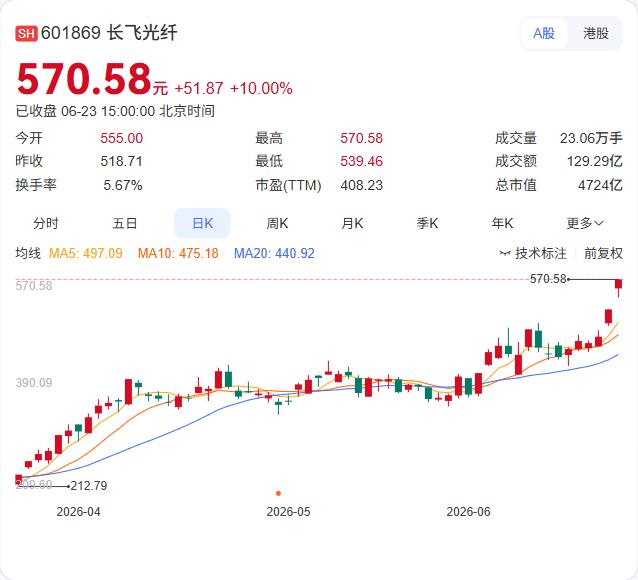
Task: Click the 成交额 value 129.29亿
Action: pyautogui.click(x=594, y=161)
